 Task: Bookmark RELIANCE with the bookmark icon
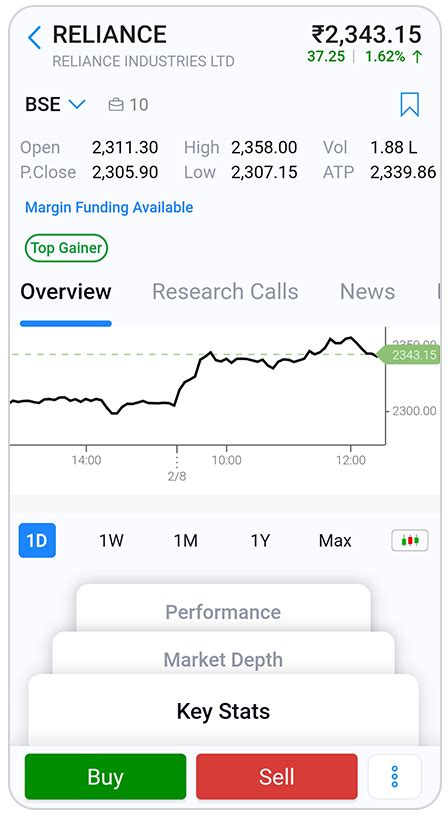(x=409, y=104)
